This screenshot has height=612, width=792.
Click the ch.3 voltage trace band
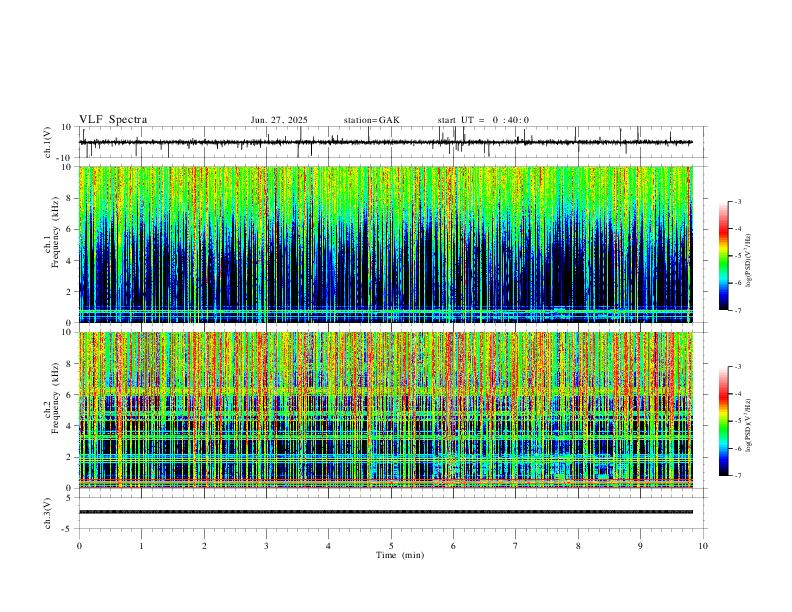pos(386,512)
